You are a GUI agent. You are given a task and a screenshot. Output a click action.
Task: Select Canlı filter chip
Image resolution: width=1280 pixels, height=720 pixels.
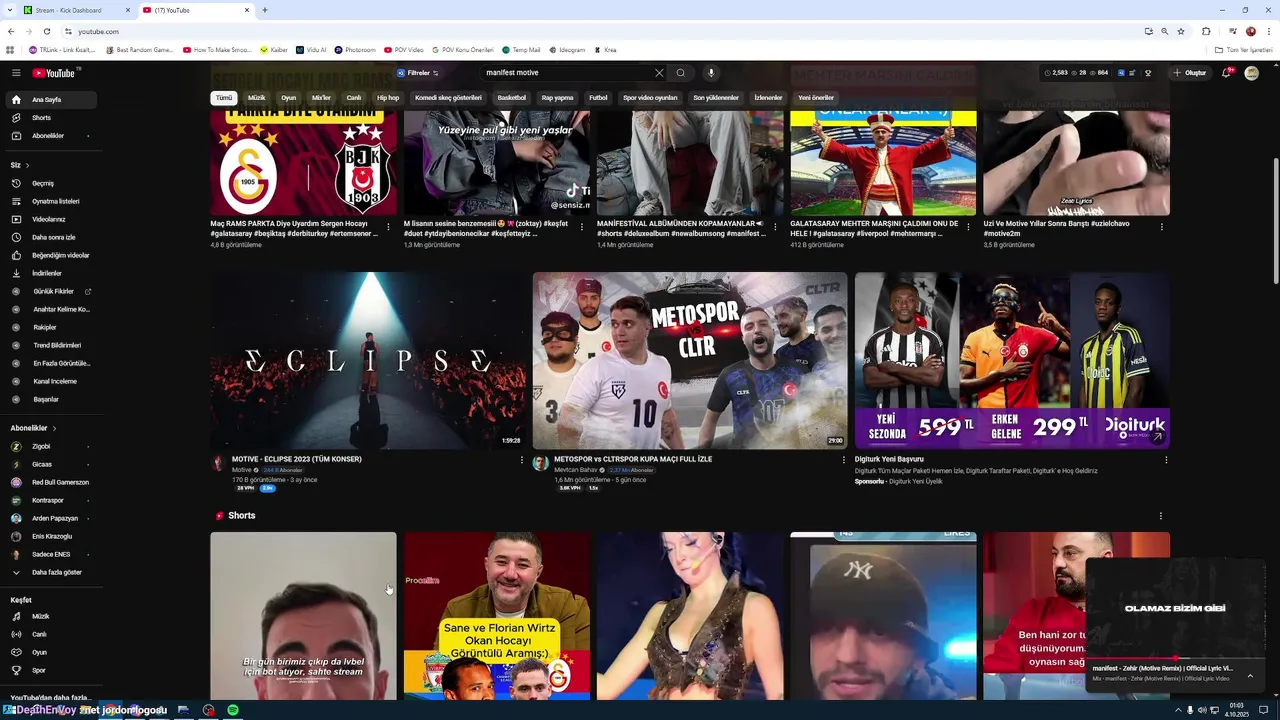(354, 98)
